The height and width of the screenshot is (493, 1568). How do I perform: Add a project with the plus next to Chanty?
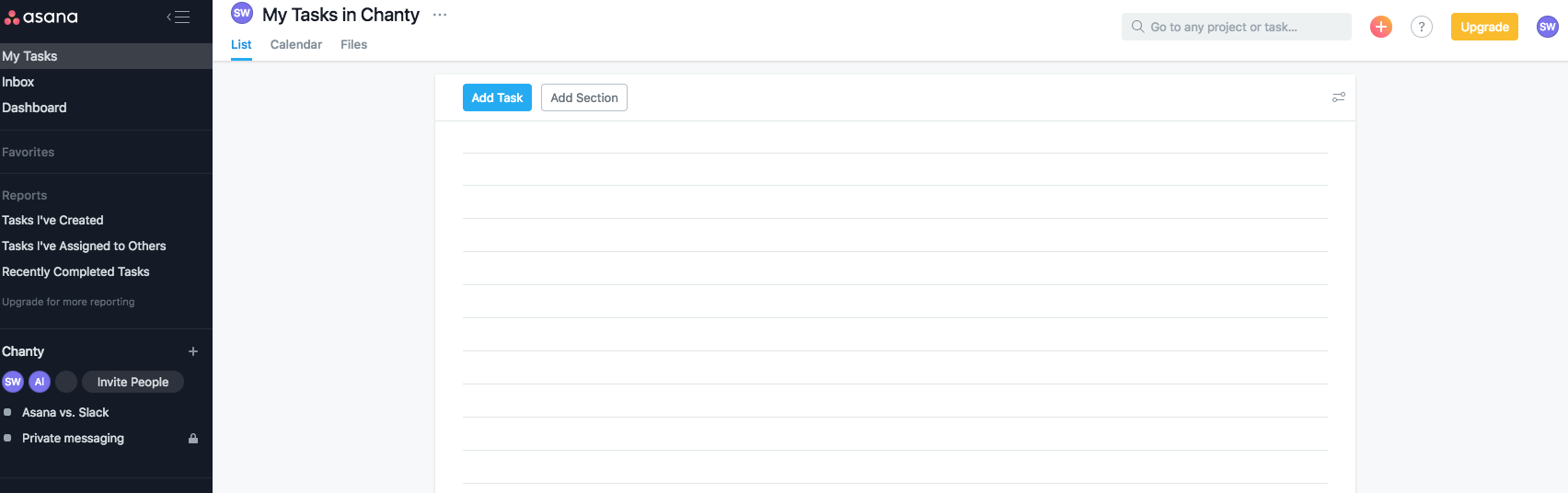(193, 351)
